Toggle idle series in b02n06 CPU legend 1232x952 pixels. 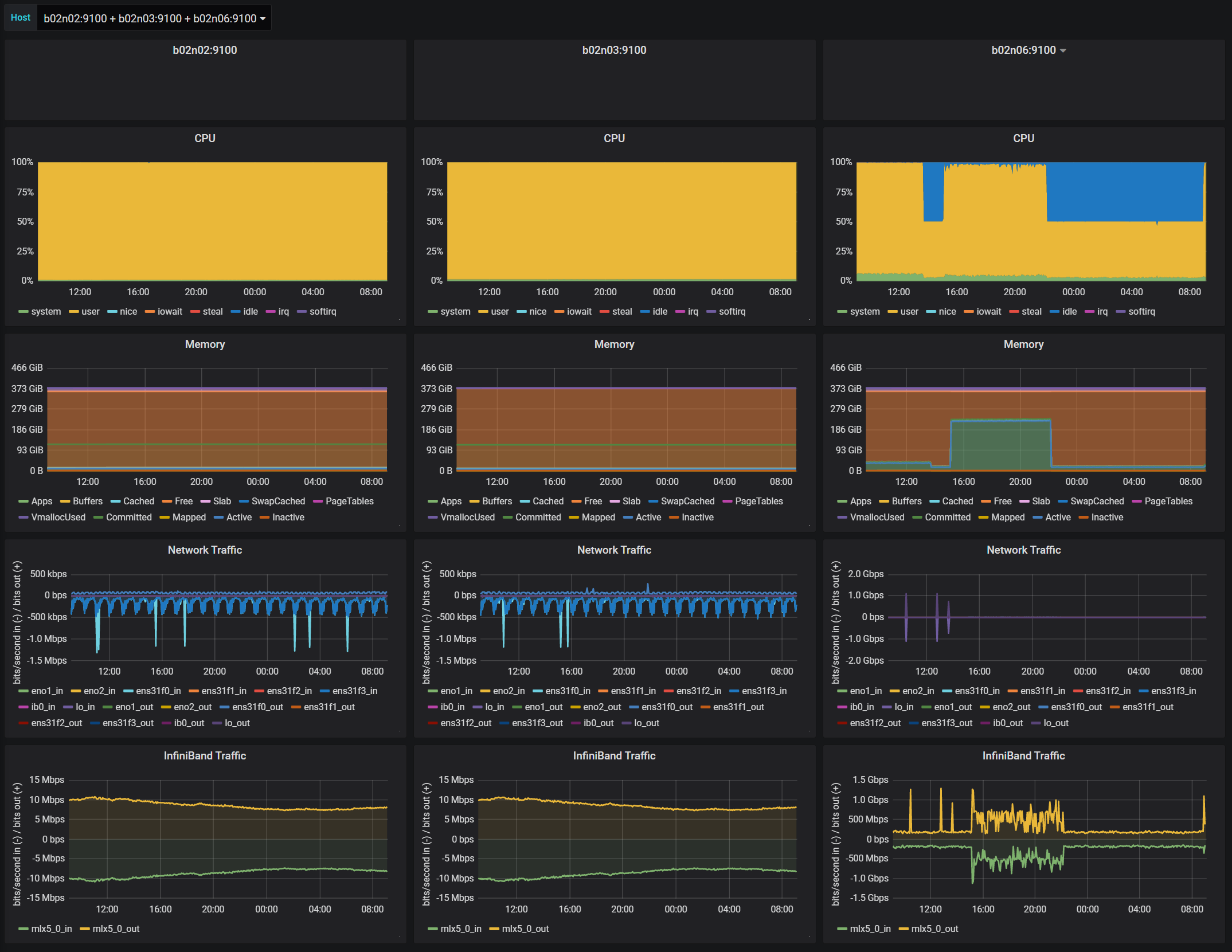point(1069,311)
